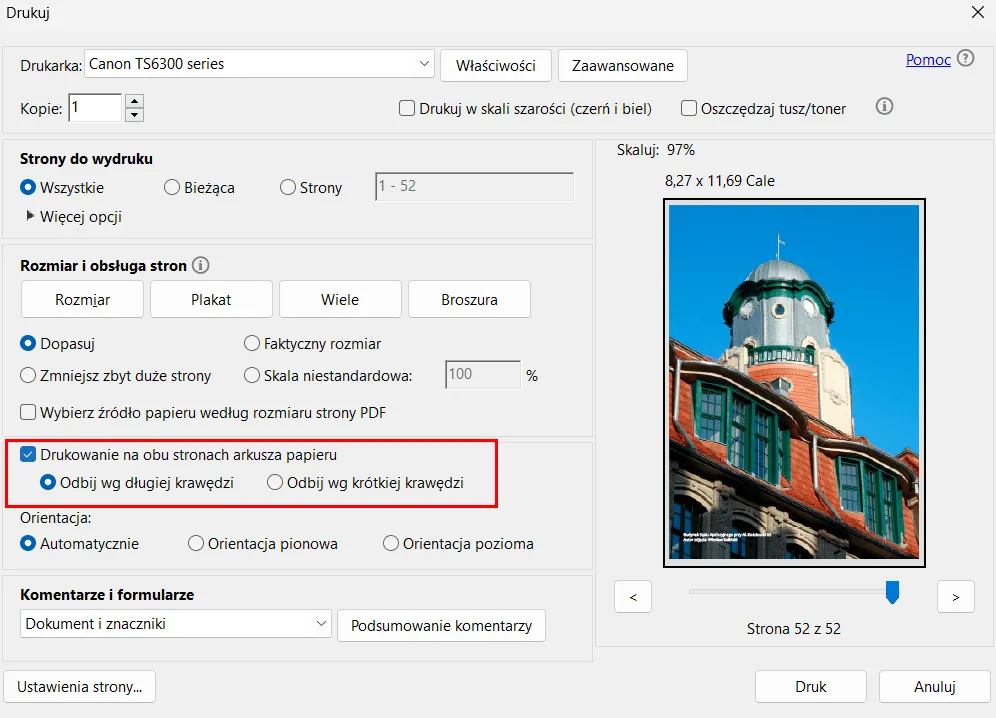Open the Pomoc help link

pos(927,59)
